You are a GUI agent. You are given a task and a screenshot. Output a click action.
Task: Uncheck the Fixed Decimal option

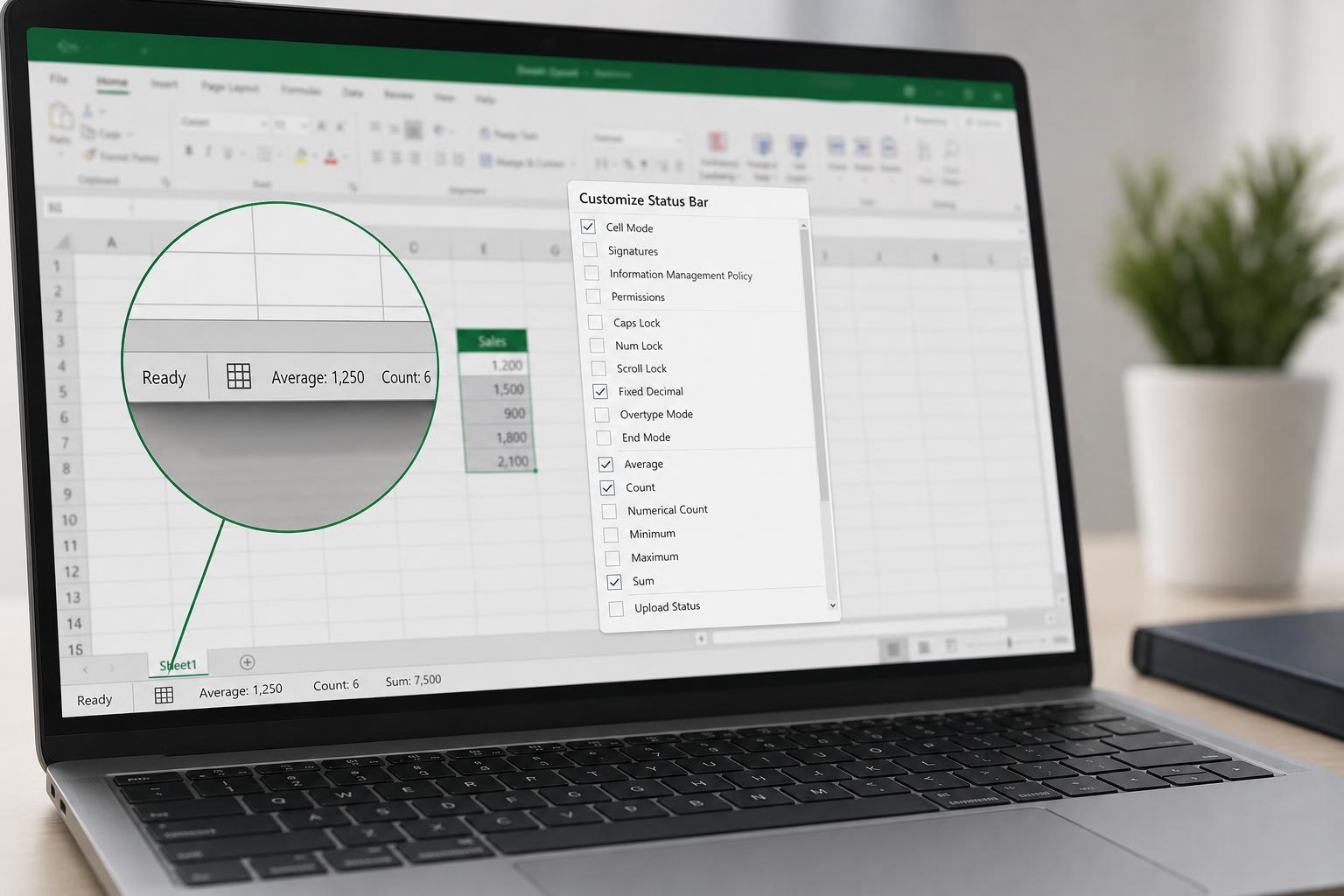(x=600, y=391)
